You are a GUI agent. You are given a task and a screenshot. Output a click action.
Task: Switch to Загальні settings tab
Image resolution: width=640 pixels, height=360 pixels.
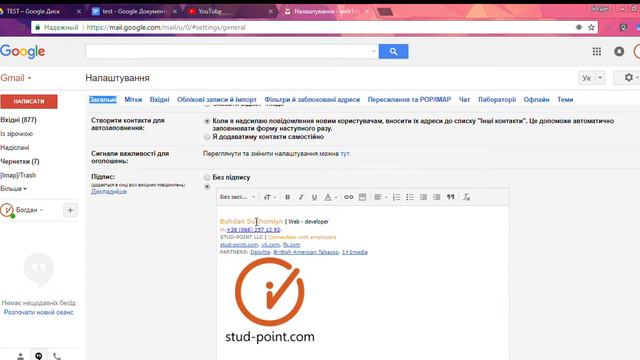103,100
